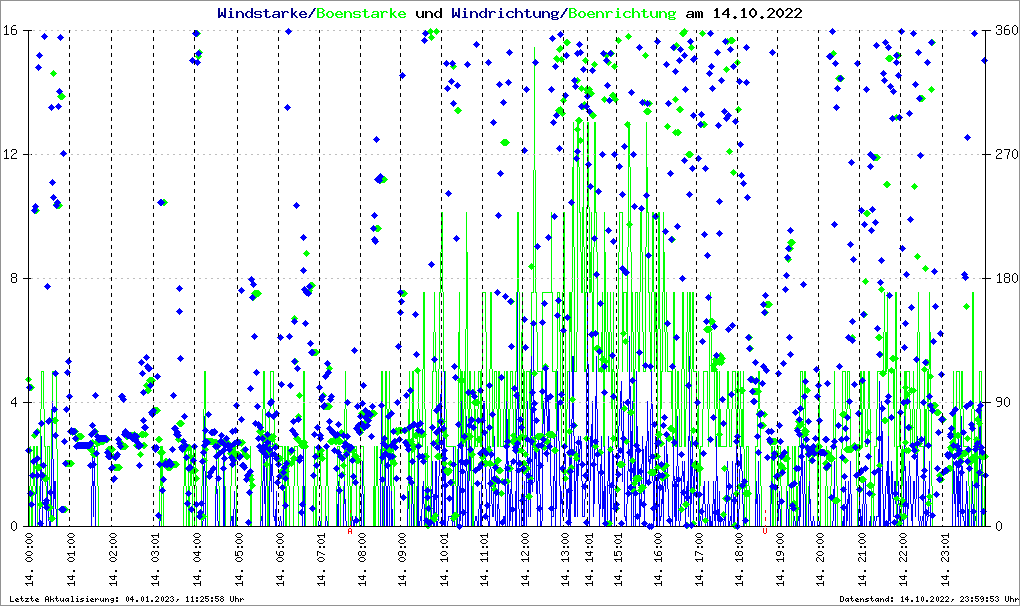Click the direction axis value 360
The width and height of the screenshot is (1020, 606).
[x=1007, y=31]
